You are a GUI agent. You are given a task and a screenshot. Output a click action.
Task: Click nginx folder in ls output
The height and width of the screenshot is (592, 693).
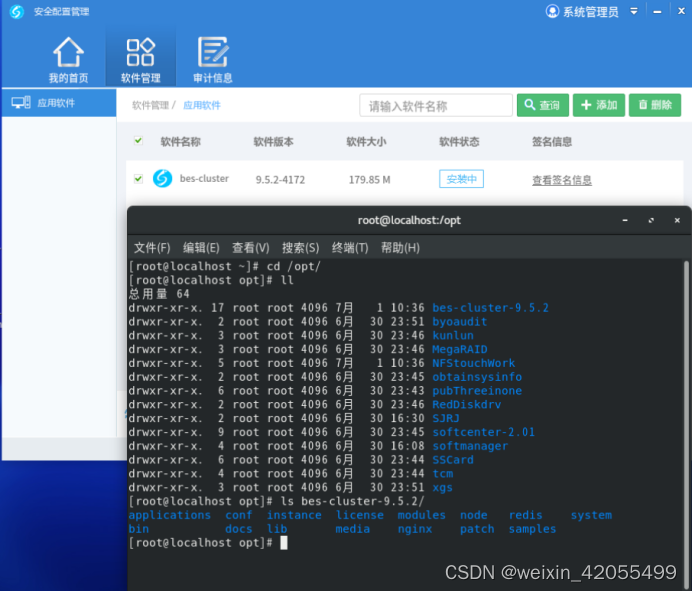coord(415,529)
